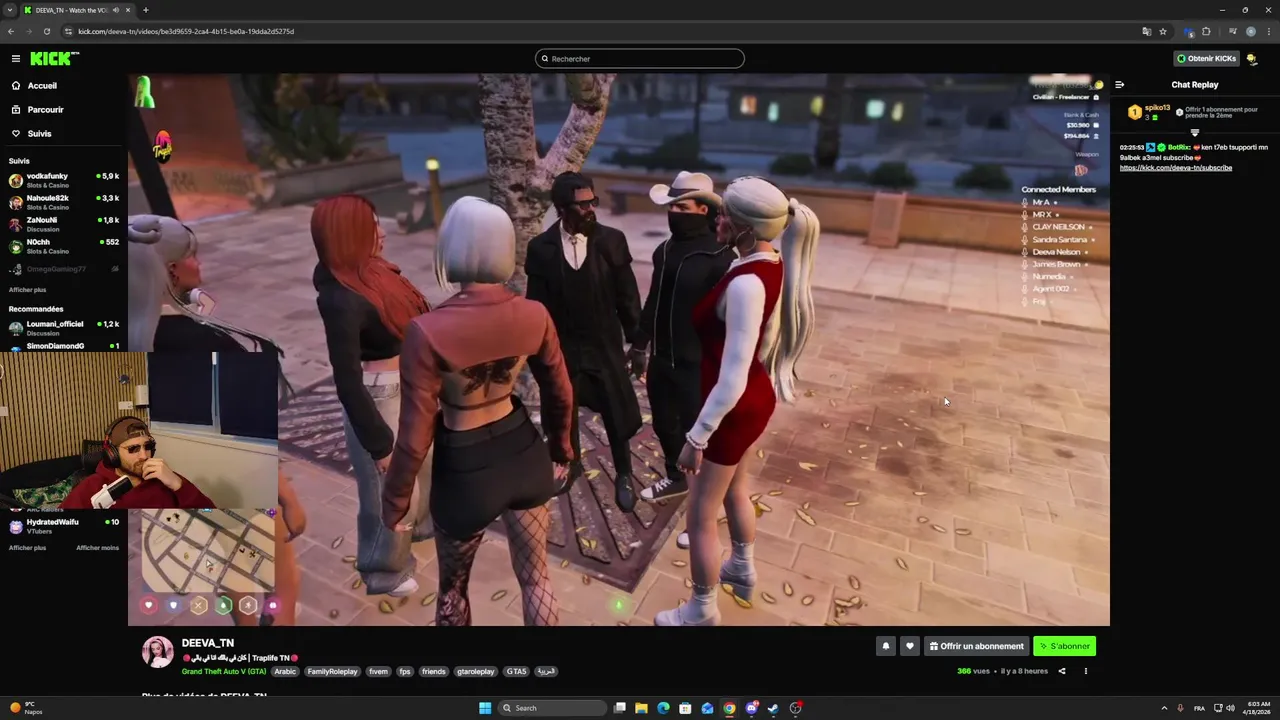Image resolution: width=1280 pixels, height=720 pixels.
Task: Open the DEEVA_TN profile avatar
Action: pyautogui.click(x=157, y=652)
